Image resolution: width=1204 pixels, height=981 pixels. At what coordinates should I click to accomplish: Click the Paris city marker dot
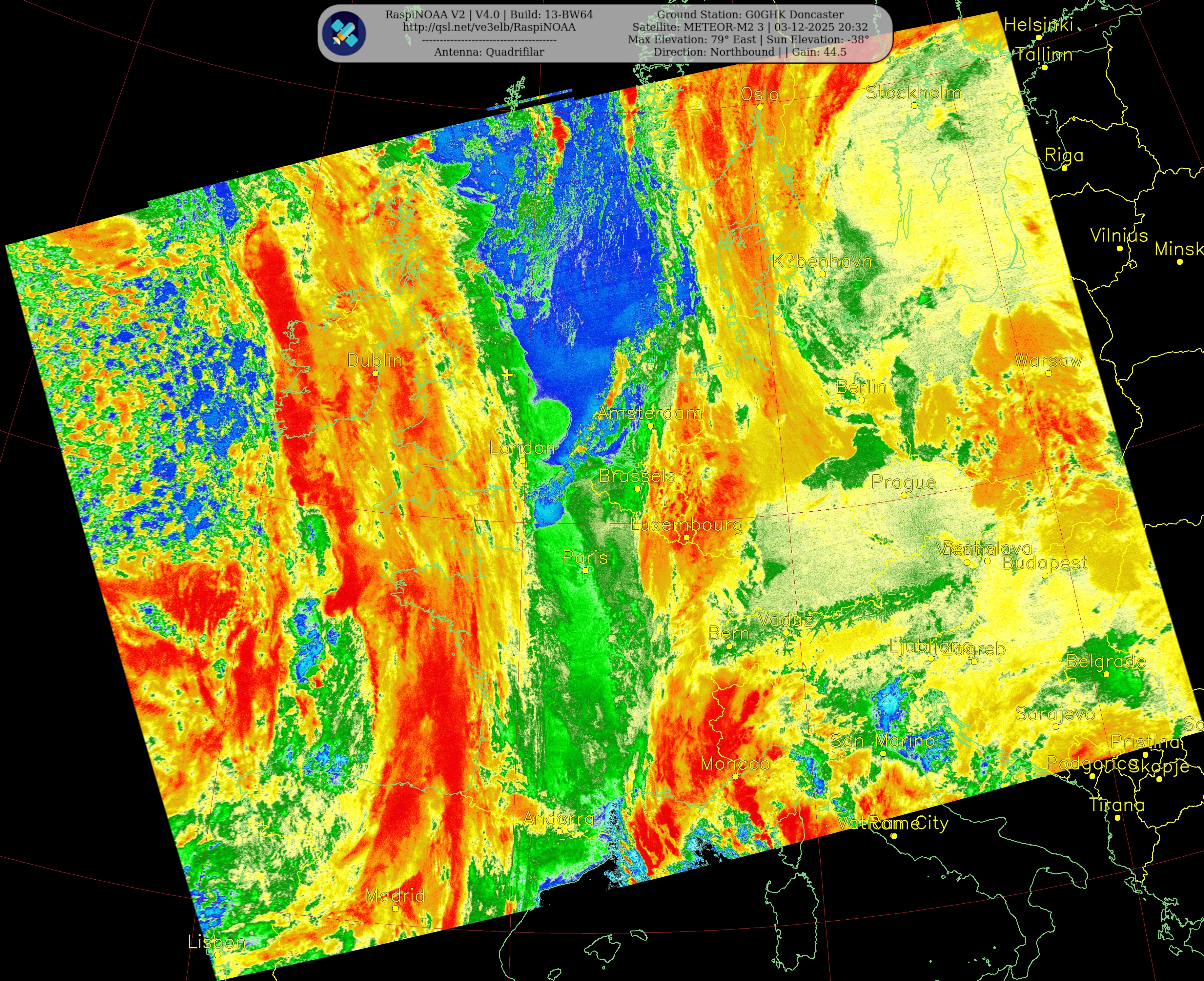[585, 570]
